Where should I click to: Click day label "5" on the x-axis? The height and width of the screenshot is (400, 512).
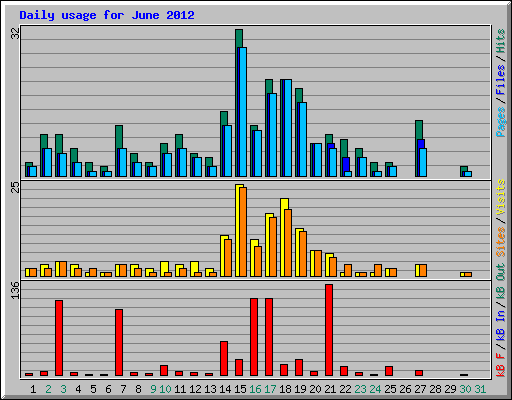point(93,389)
